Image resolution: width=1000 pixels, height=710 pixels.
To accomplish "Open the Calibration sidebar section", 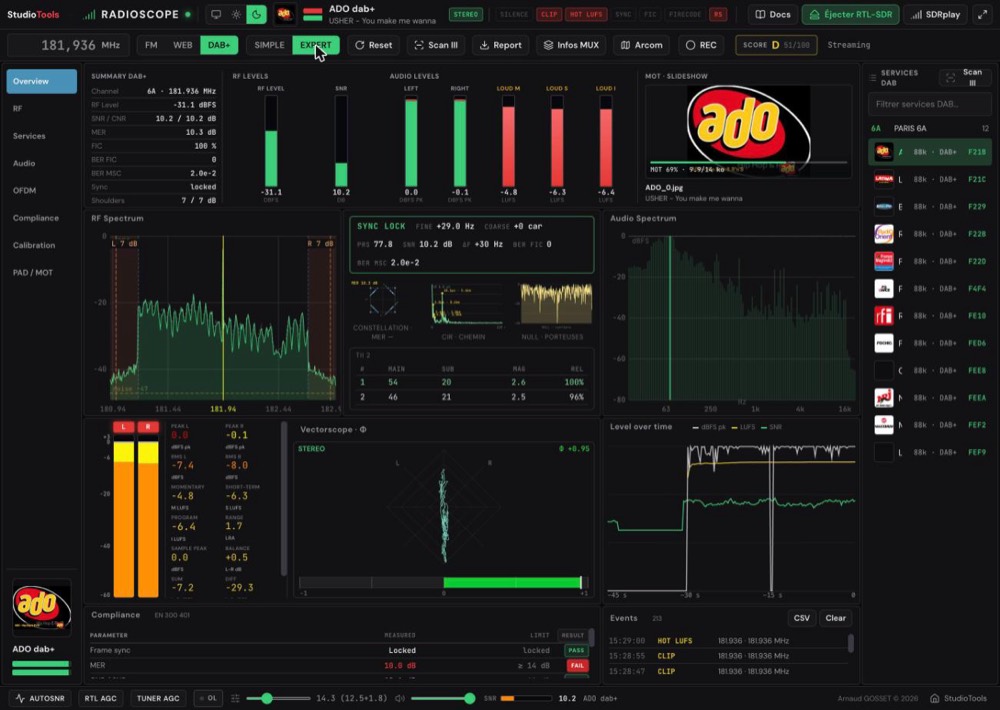I will click(41, 245).
